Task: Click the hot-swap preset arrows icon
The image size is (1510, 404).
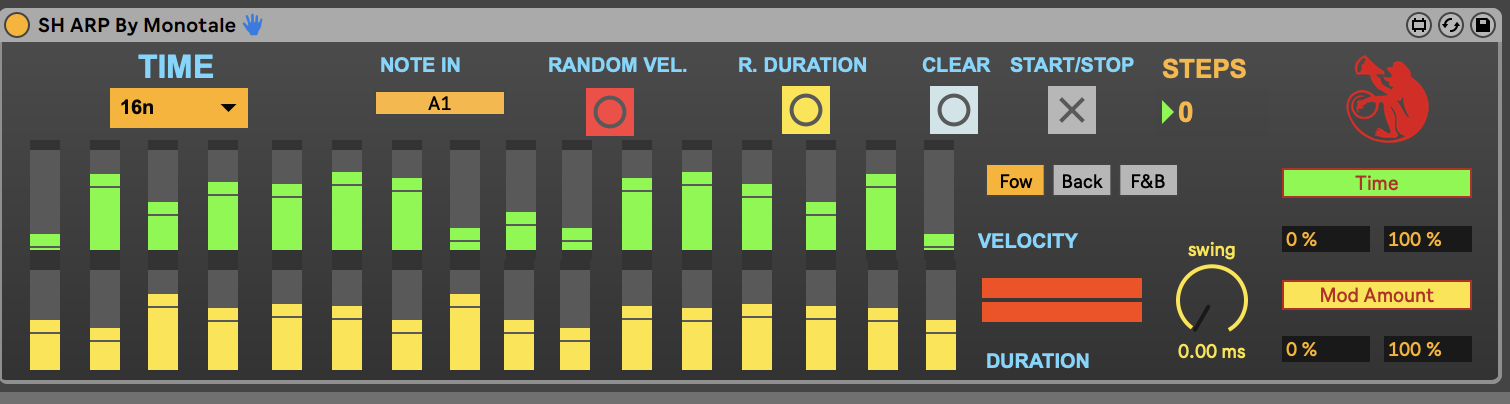Action: tap(1451, 25)
